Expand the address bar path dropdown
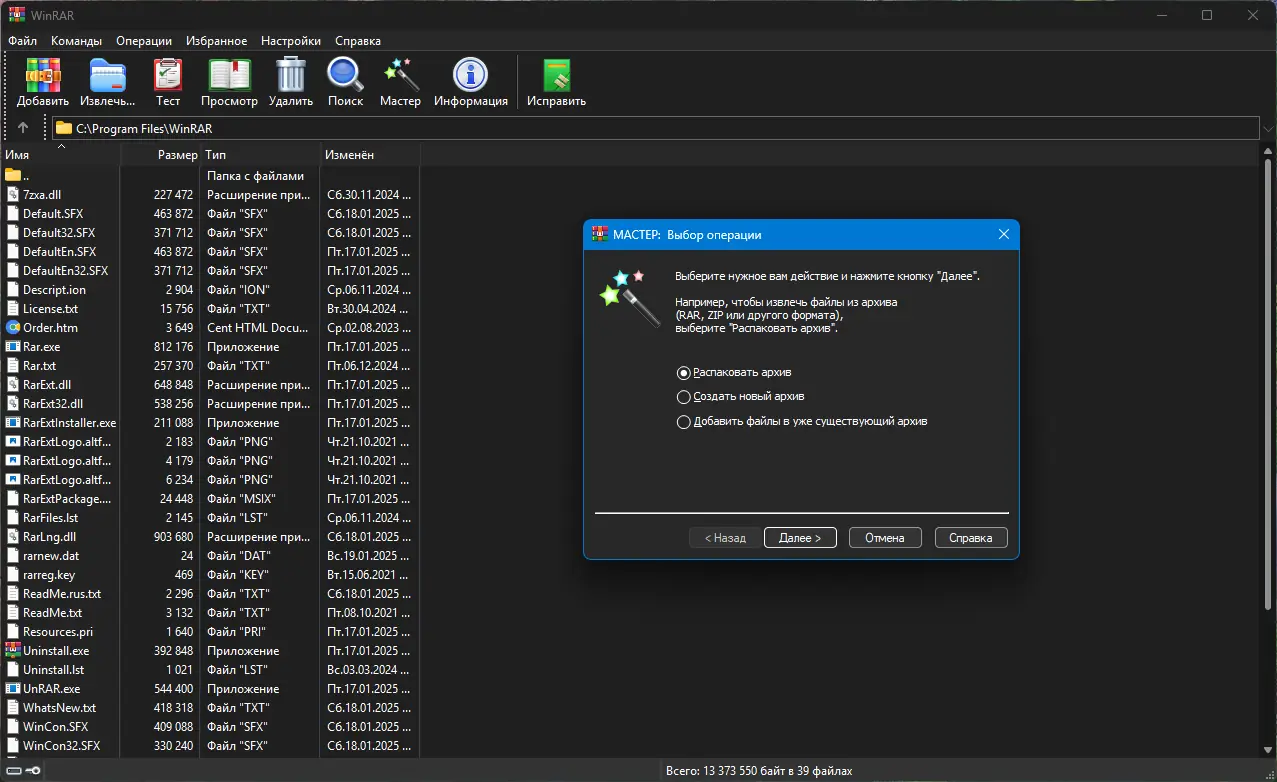Viewport: 1277px width, 782px height. (x=1268, y=128)
